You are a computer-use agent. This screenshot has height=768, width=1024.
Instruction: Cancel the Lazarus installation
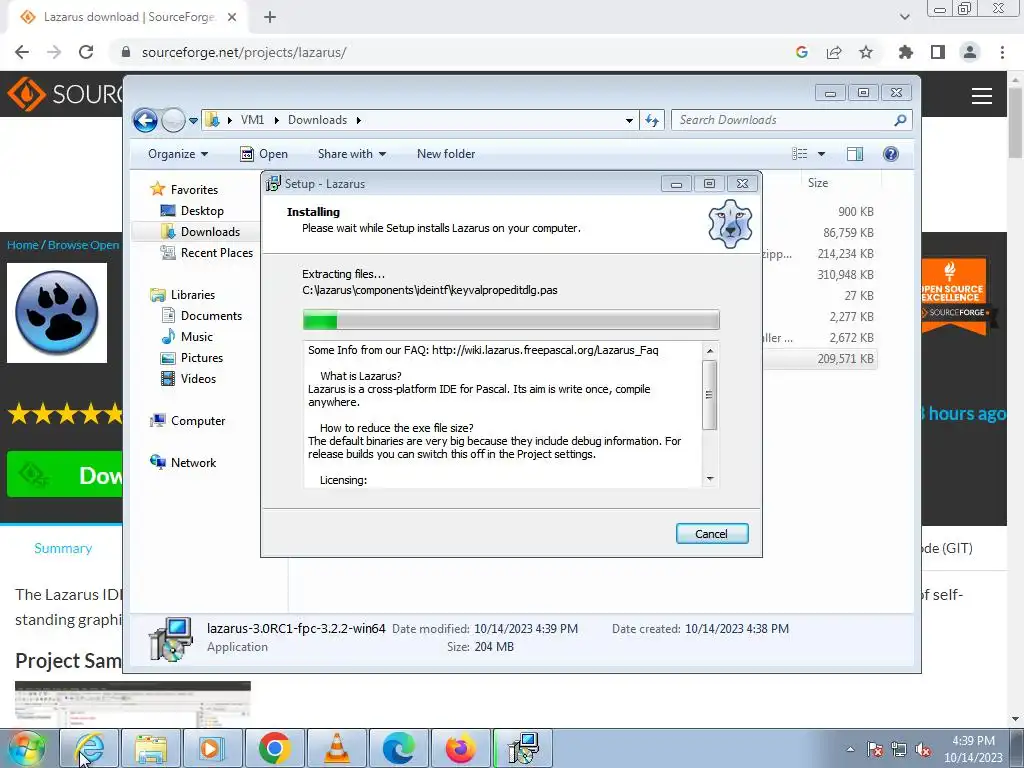(712, 534)
